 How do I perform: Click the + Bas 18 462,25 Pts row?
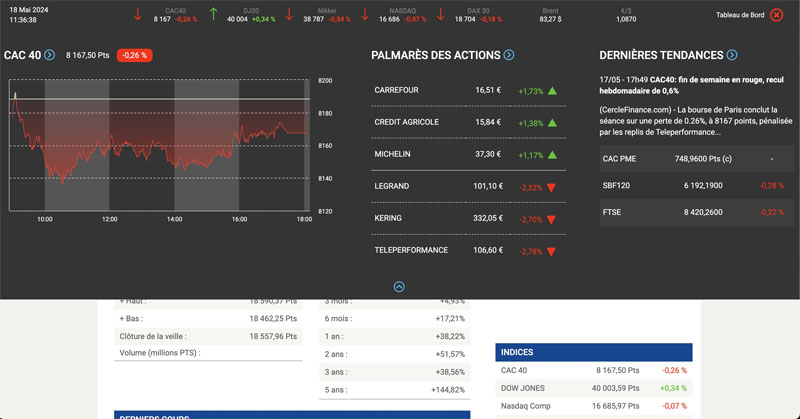(208, 318)
